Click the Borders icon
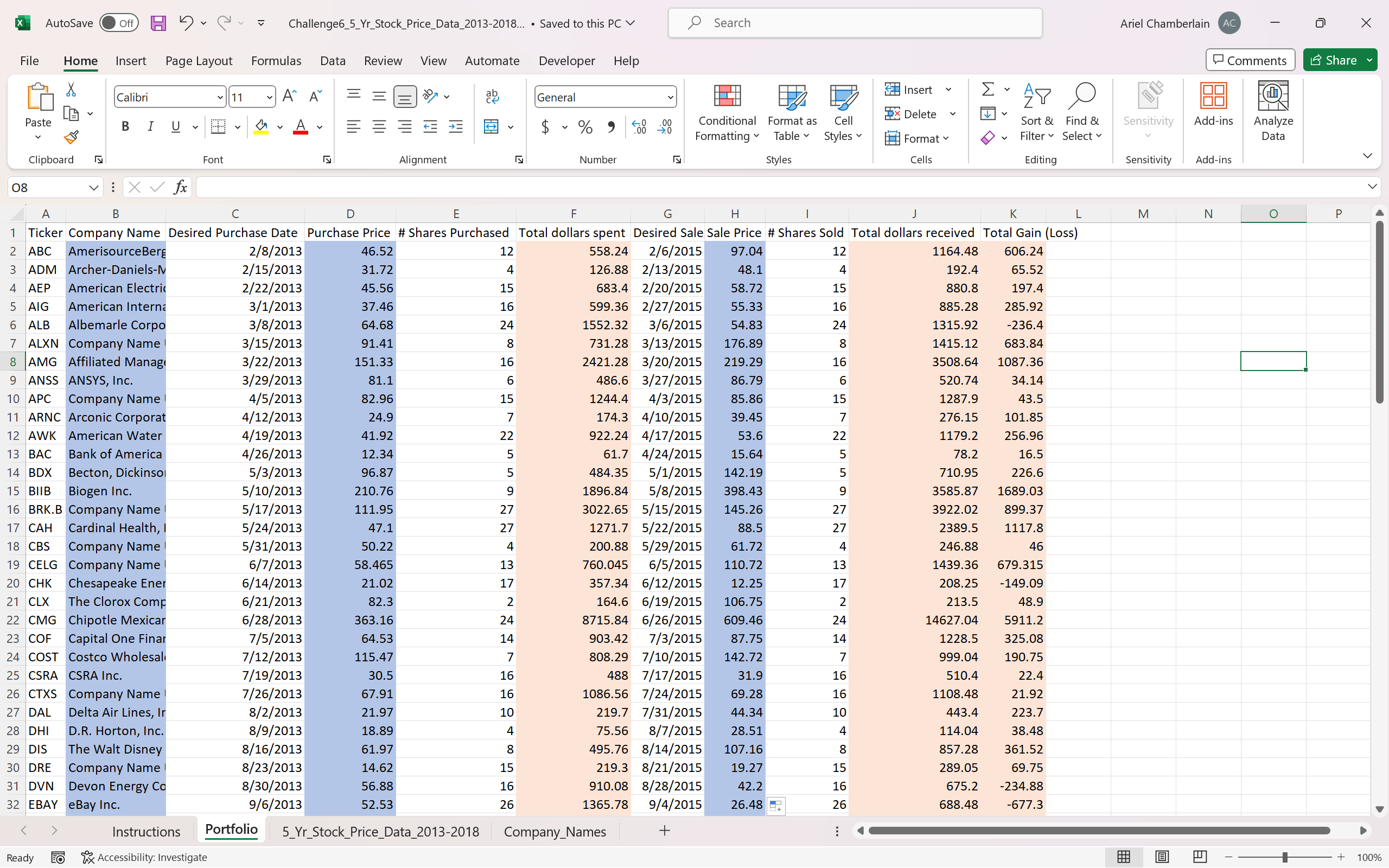 click(218, 127)
